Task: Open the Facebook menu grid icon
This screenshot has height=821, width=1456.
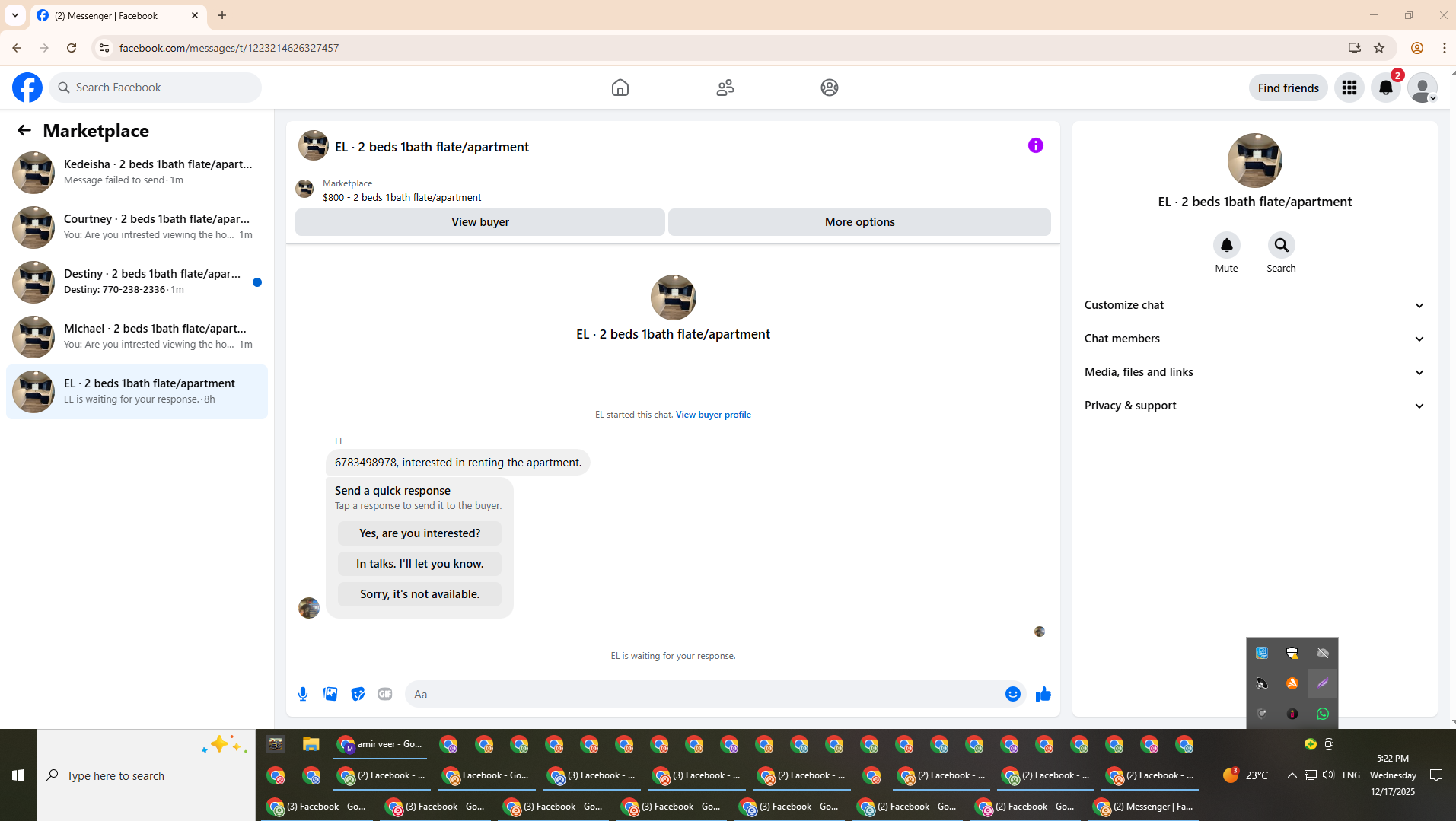Action: click(1349, 88)
